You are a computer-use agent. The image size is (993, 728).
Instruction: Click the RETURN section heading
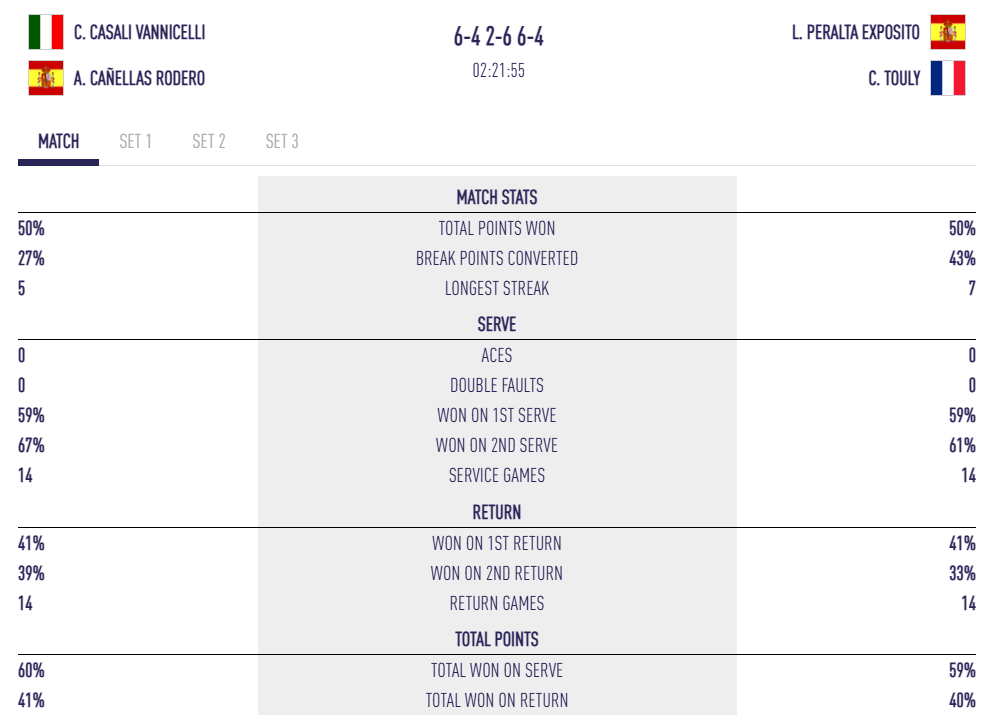497,512
